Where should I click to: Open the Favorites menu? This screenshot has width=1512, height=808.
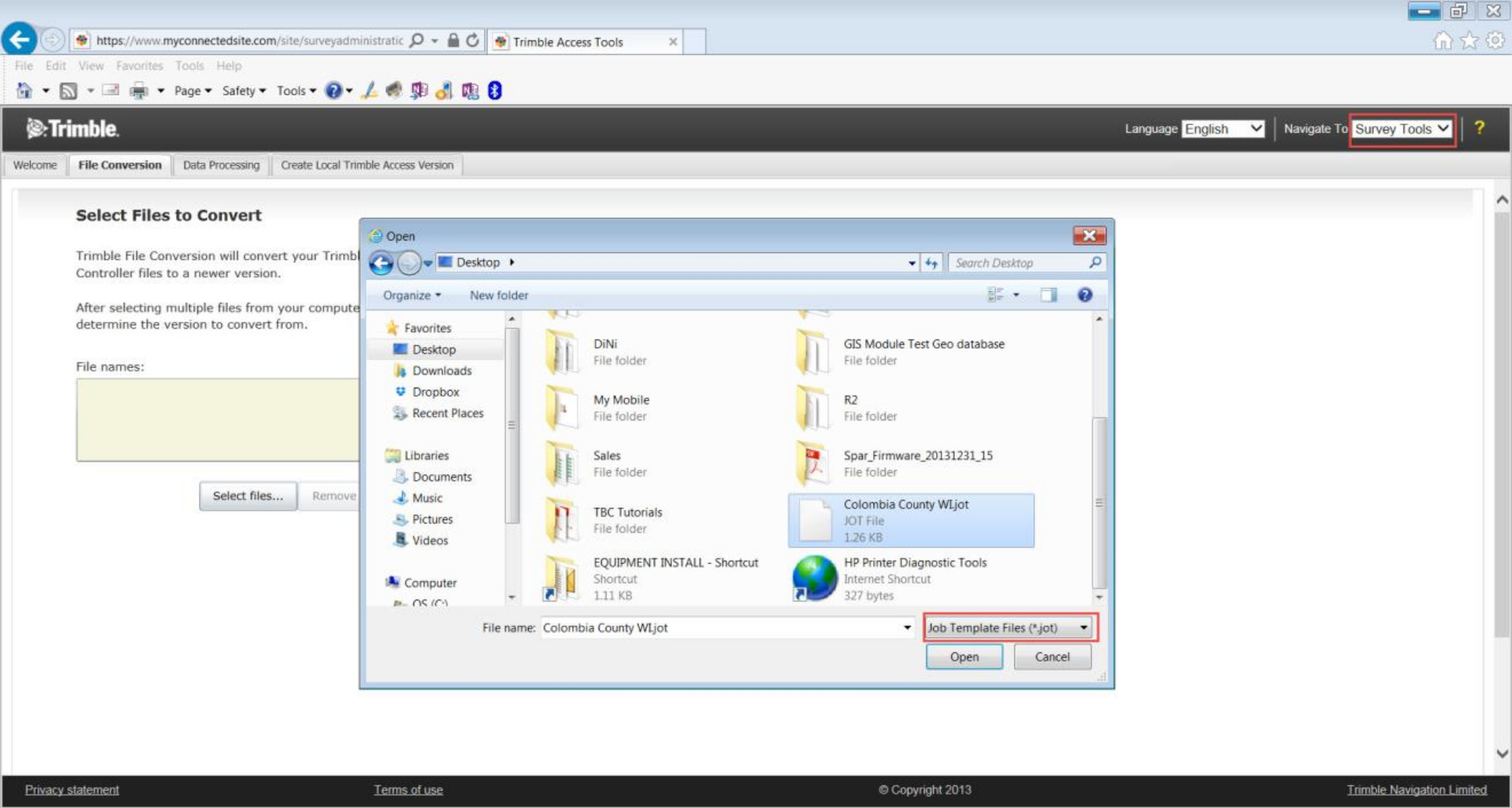tap(140, 66)
